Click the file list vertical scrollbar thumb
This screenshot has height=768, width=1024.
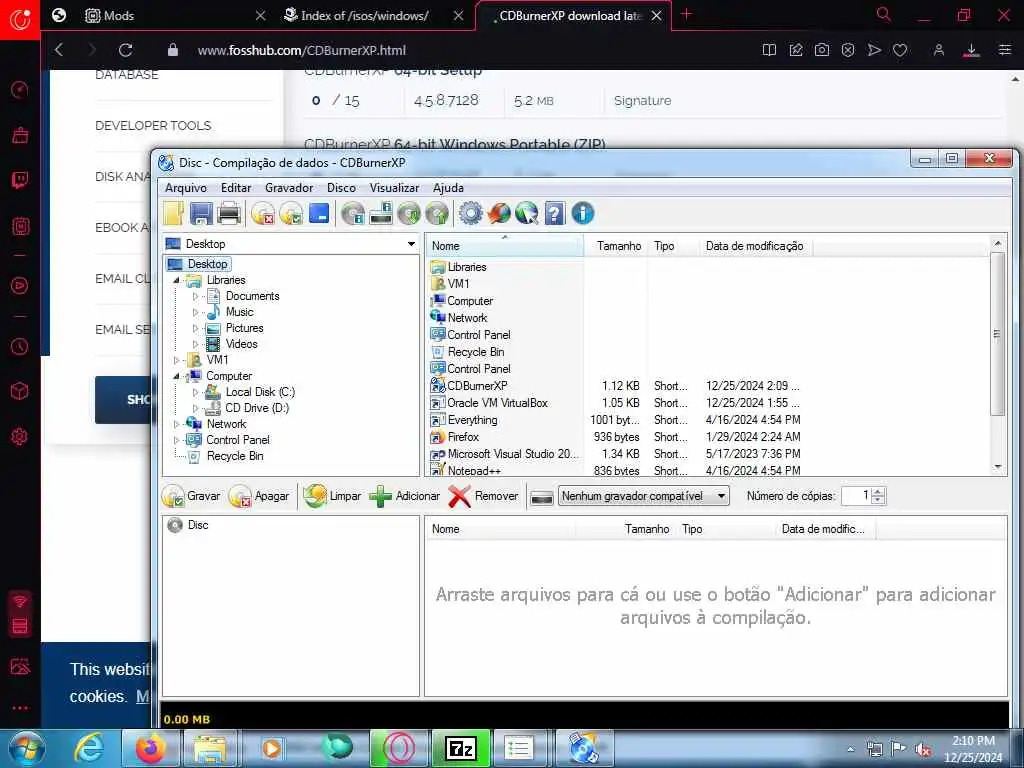[x=997, y=334]
